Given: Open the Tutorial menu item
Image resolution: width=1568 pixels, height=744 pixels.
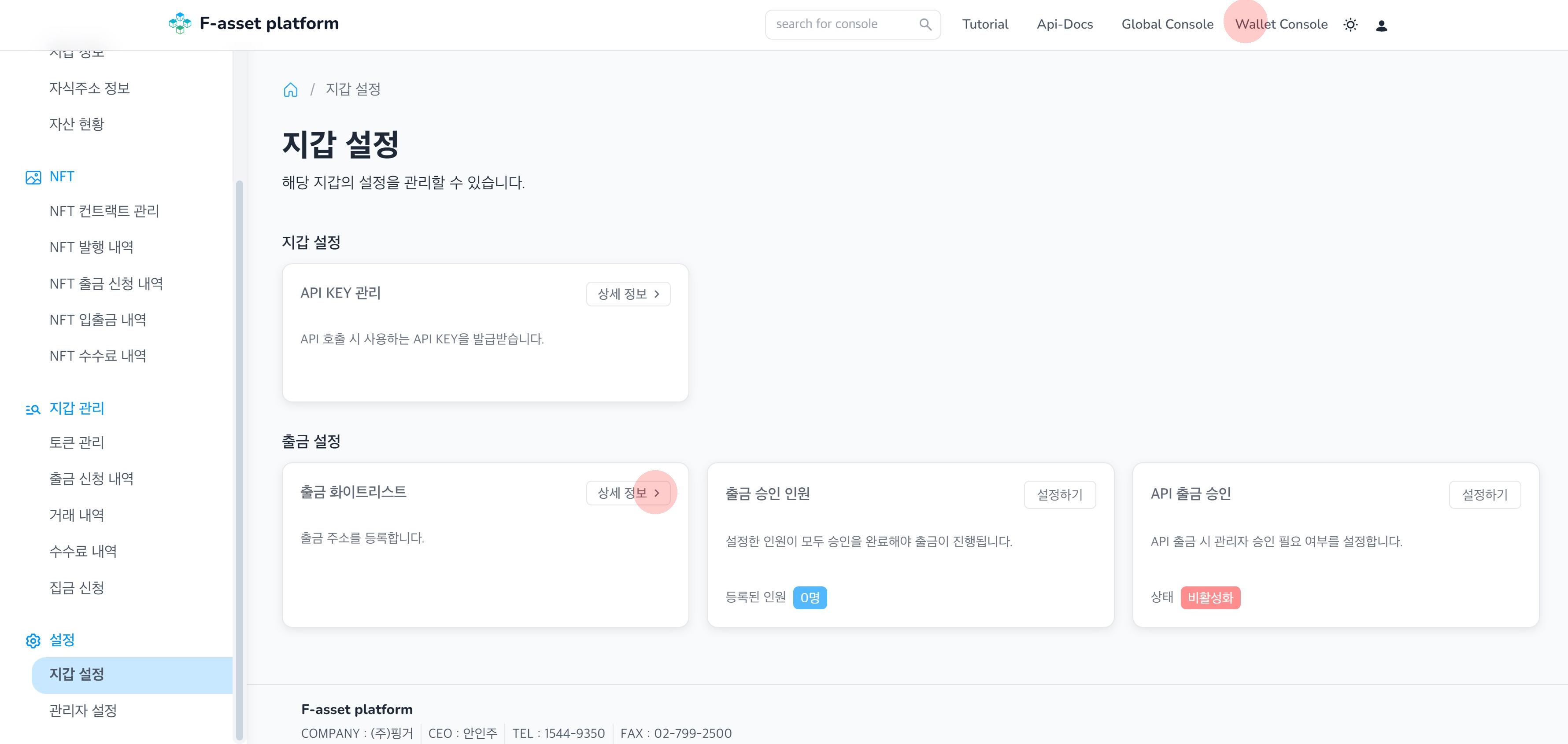Looking at the screenshot, I should point(984,24).
